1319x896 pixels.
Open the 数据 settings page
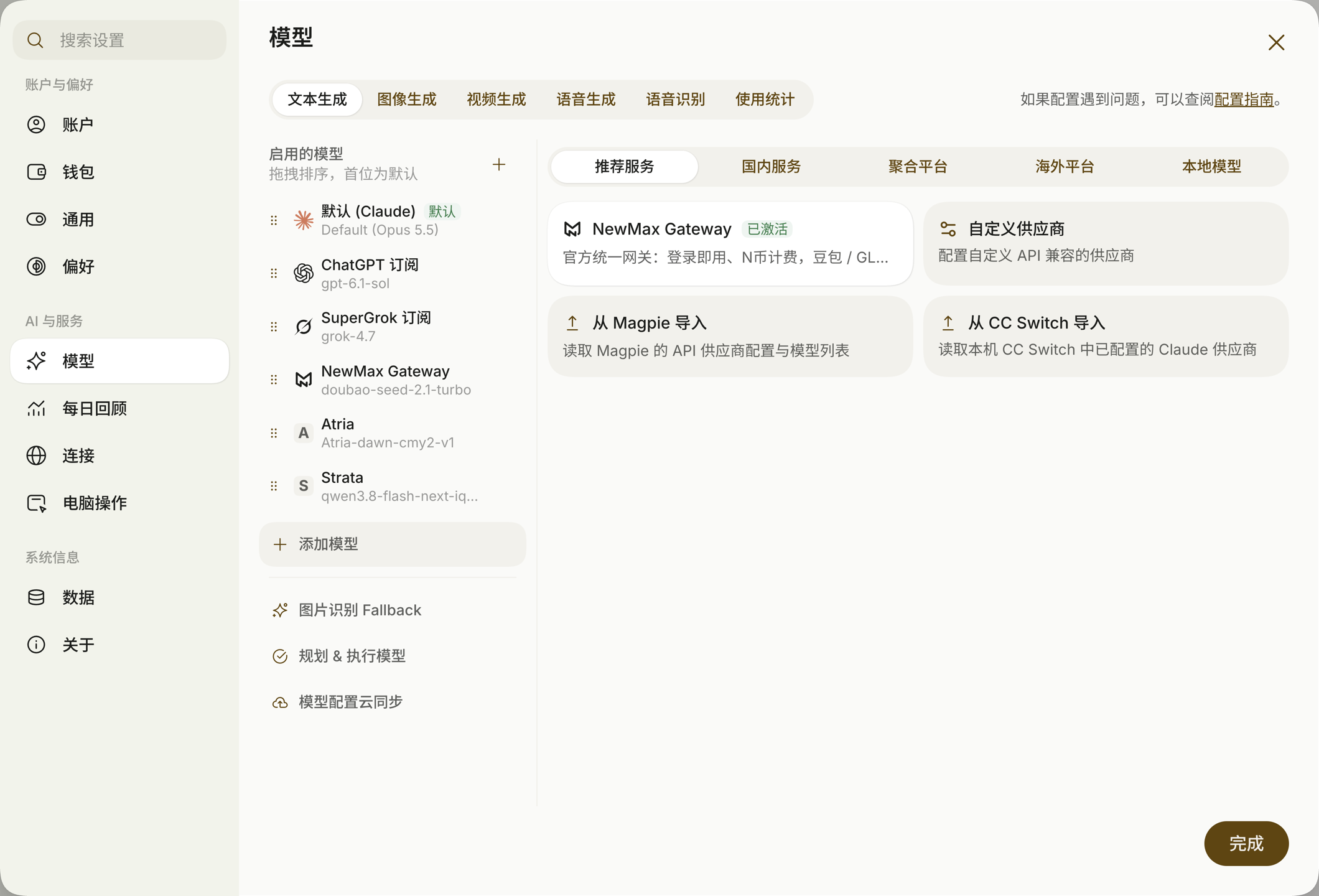click(x=119, y=597)
